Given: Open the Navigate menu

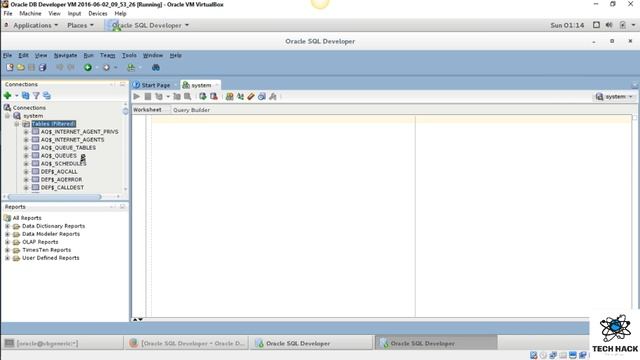Looking at the screenshot, I should pyautogui.click(x=65, y=55).
